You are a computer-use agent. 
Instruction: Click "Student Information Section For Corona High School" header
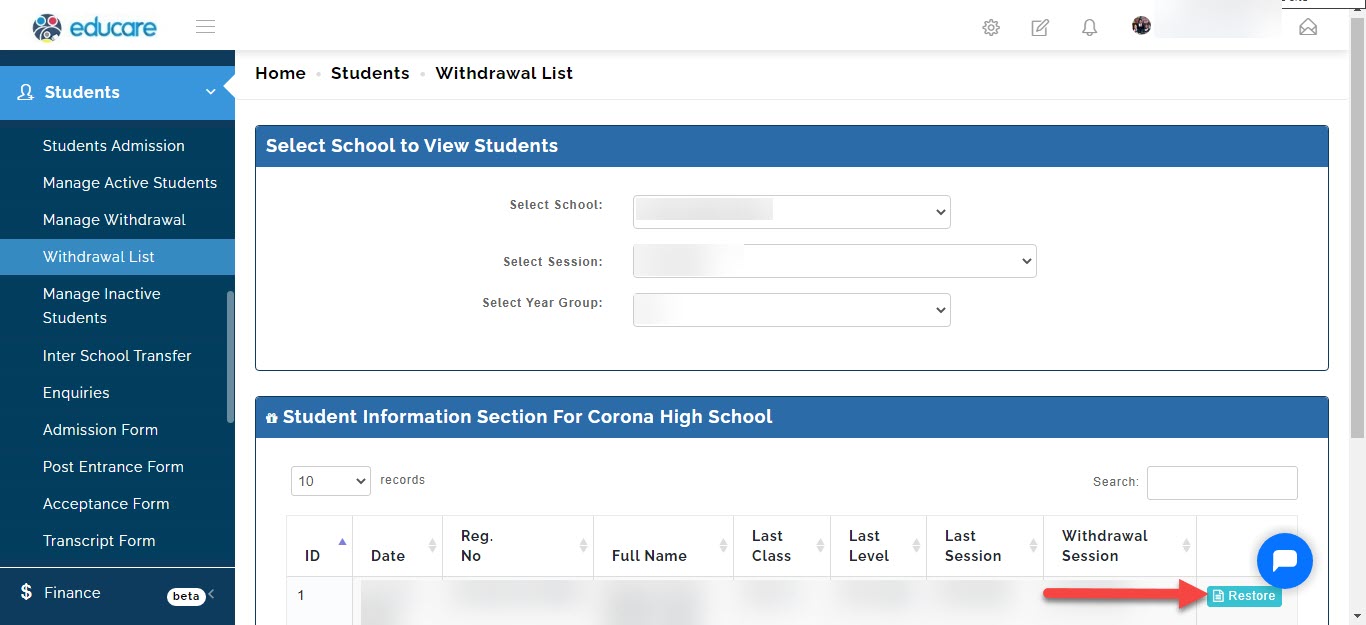528,417
